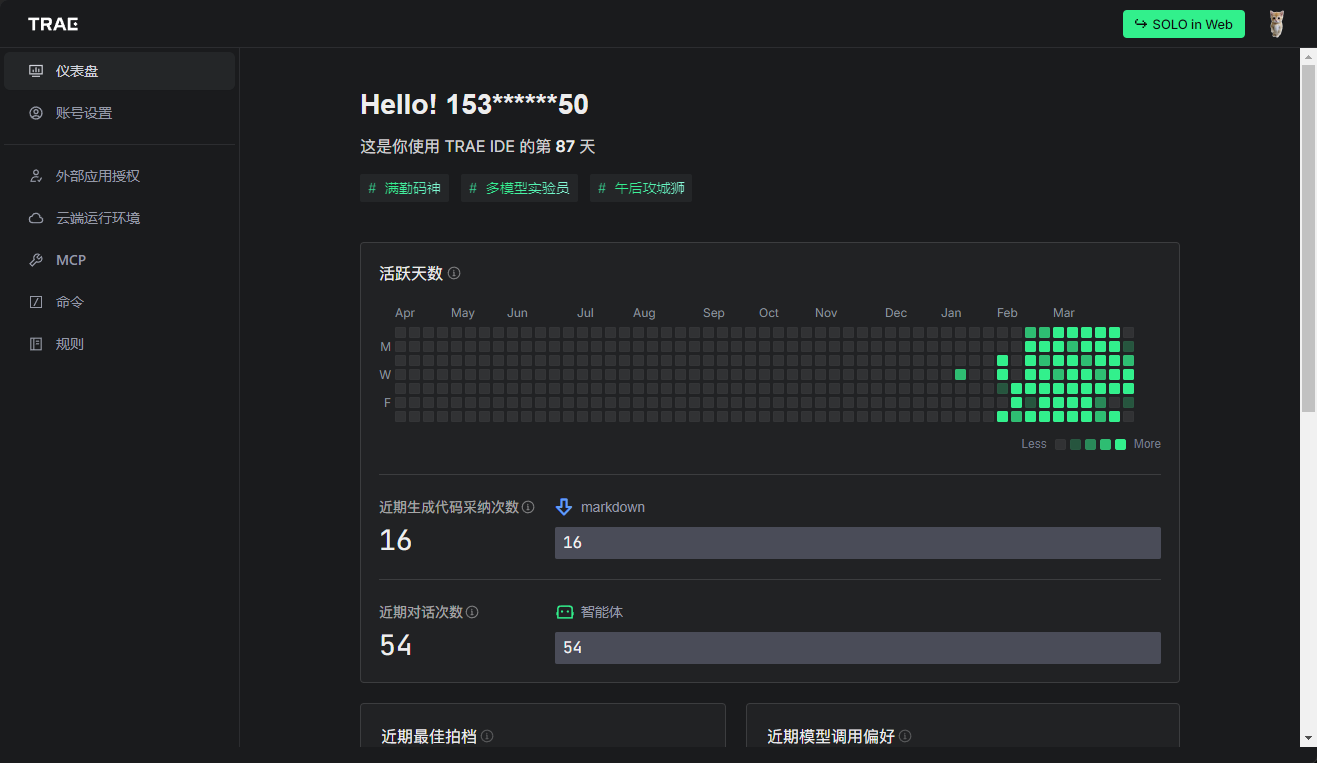Click the SOLO in Web button
The image size is (1317, 763).
tap(1183, 24)
